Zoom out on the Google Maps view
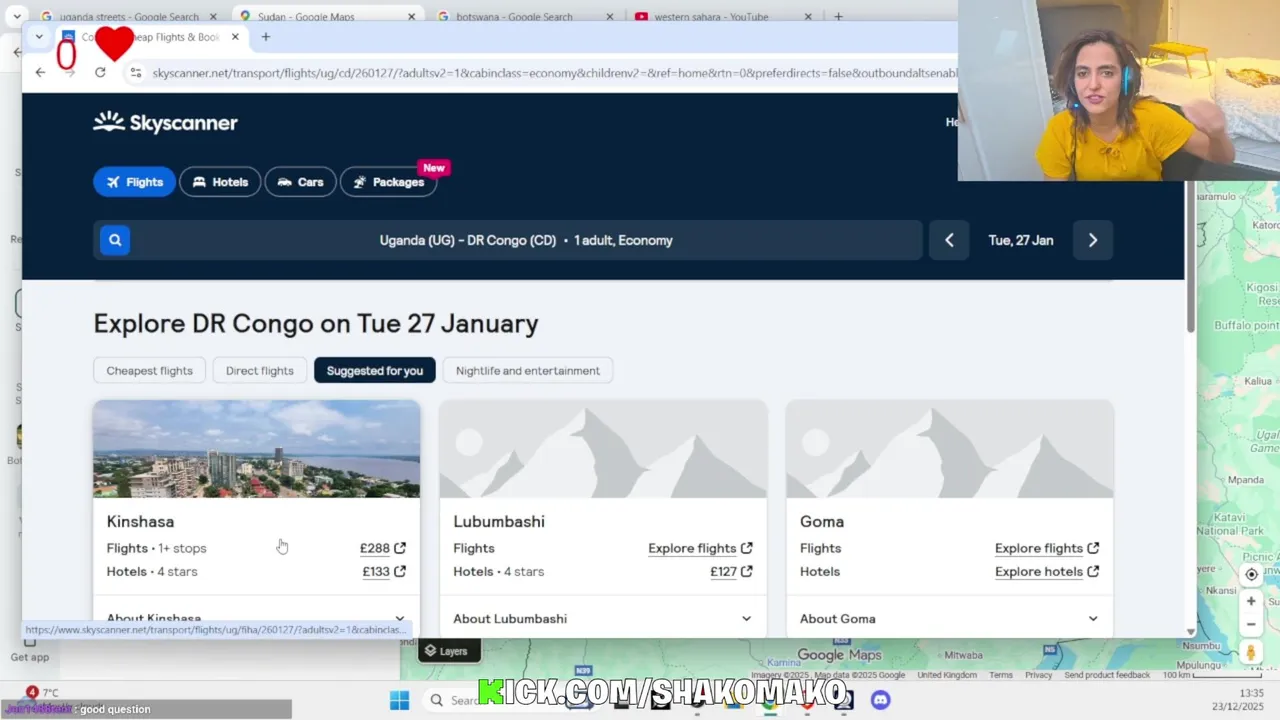 click(x=1251, y=624)
